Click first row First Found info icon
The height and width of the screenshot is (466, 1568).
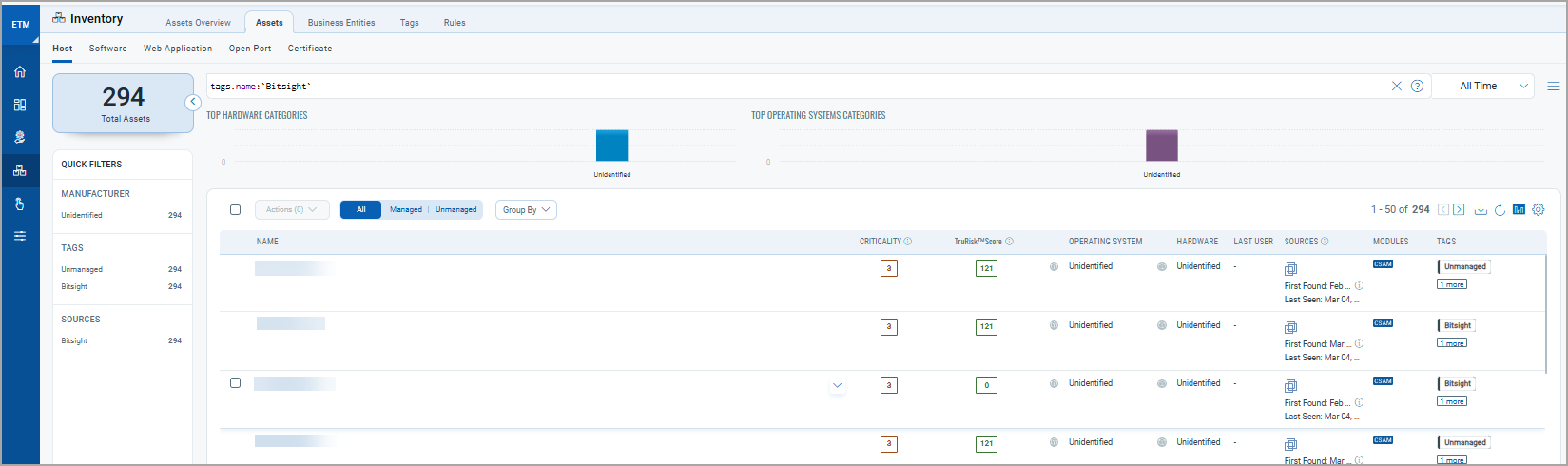pos(1359,285)
